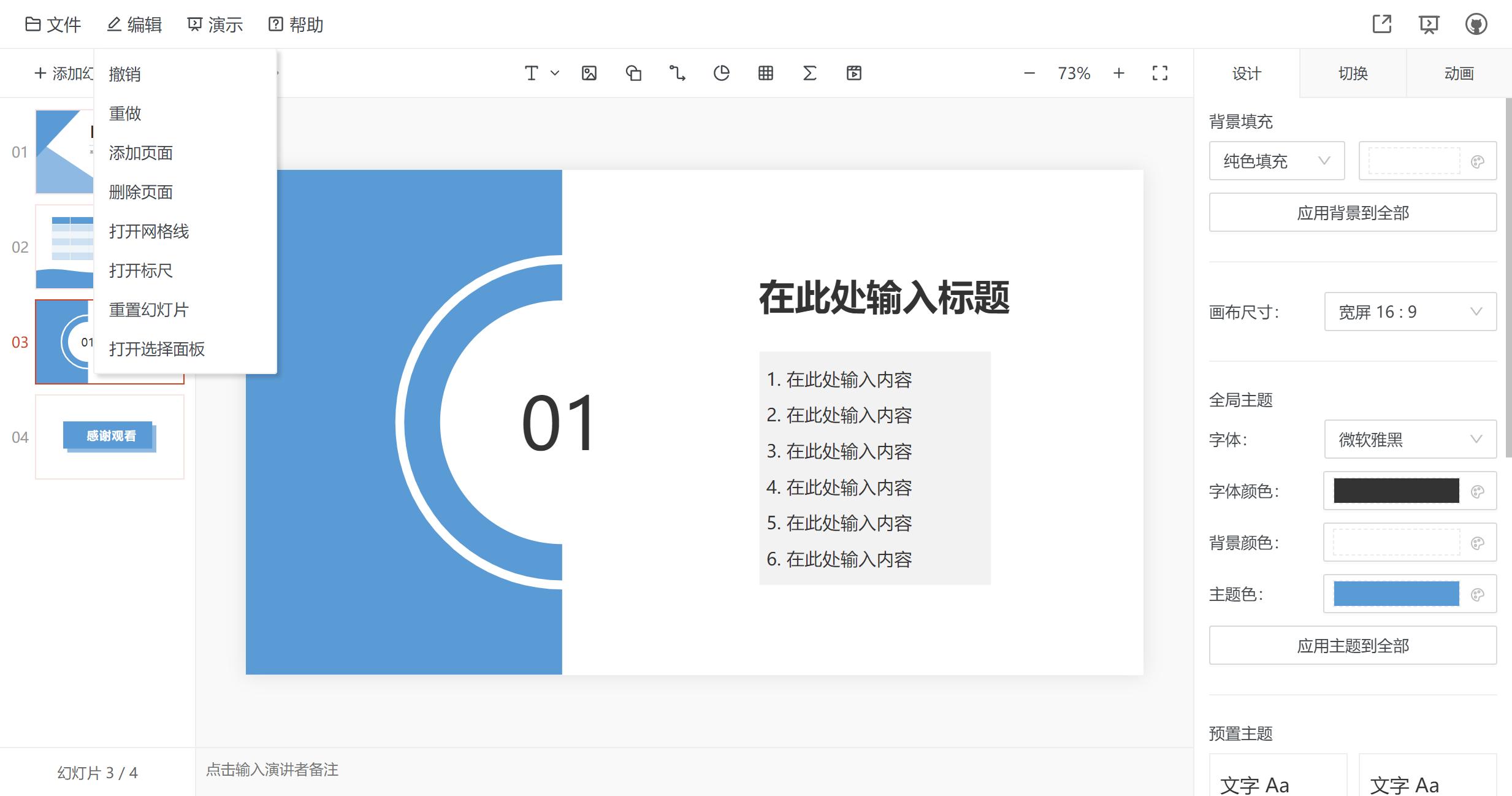Insert a table from the toolbar
The height and width of the screenshot is (796, 1512).
[765, 73]
